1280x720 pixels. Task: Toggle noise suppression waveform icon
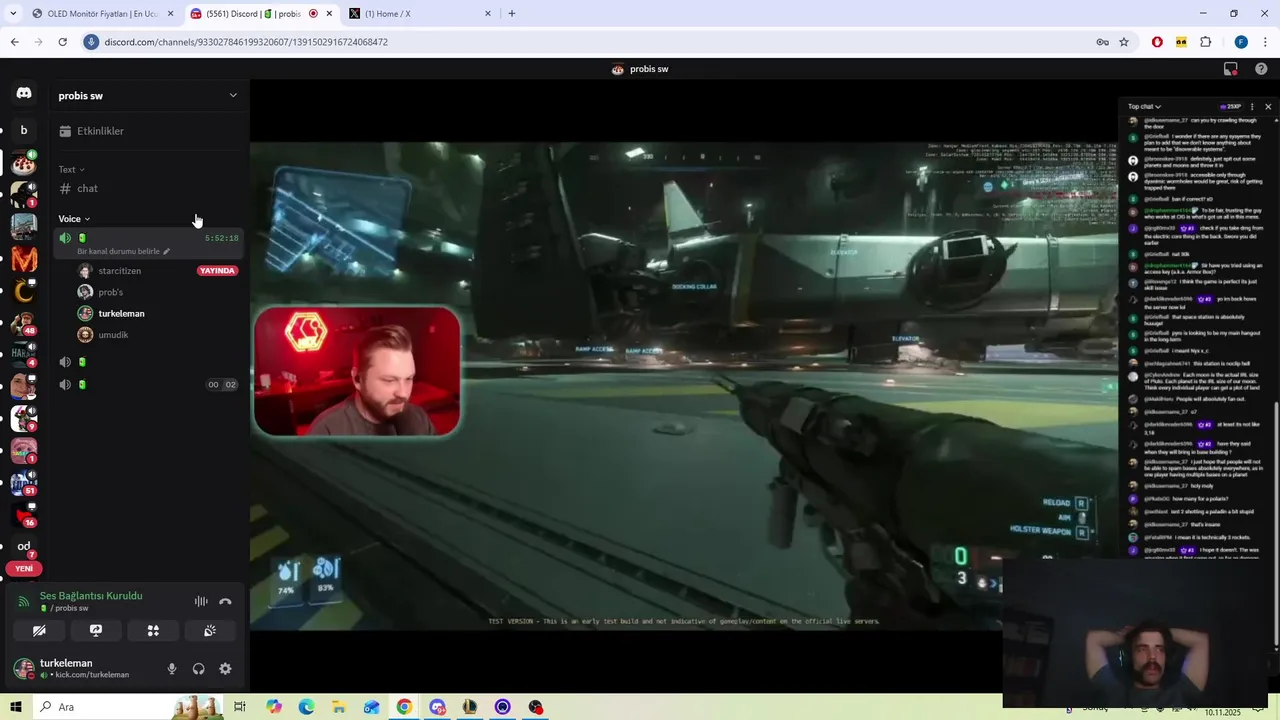point(201,602)
